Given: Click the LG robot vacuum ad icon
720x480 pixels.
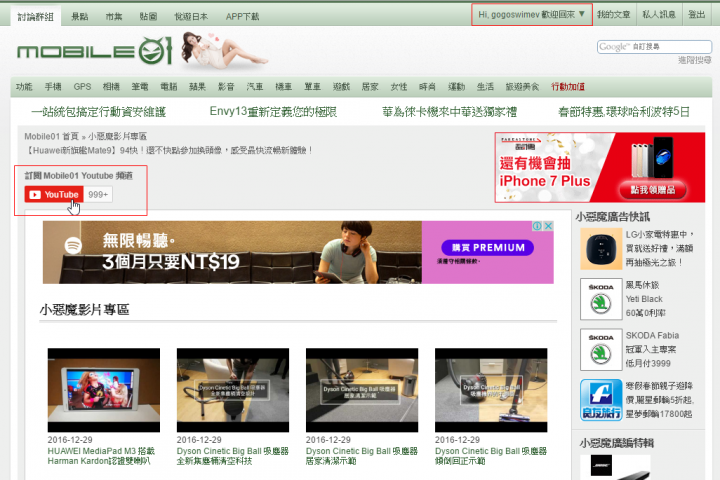Looking at the screenshot, I should [601, 249].
